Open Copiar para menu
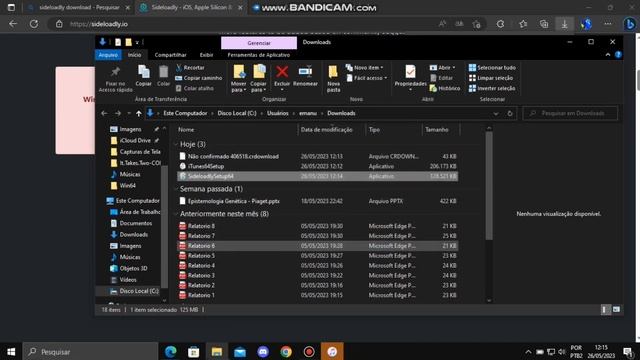The height and width of the screenshot is (360, 640). click(259, 78)
